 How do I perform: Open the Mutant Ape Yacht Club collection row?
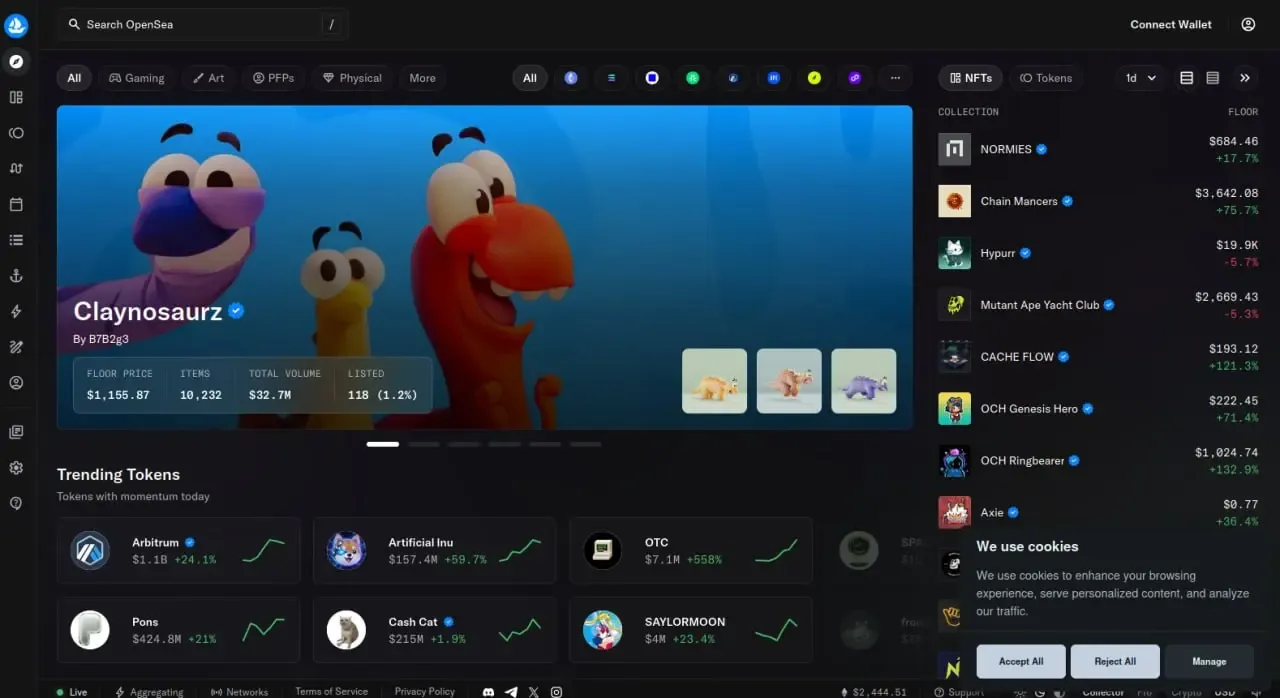[1098, 305]
